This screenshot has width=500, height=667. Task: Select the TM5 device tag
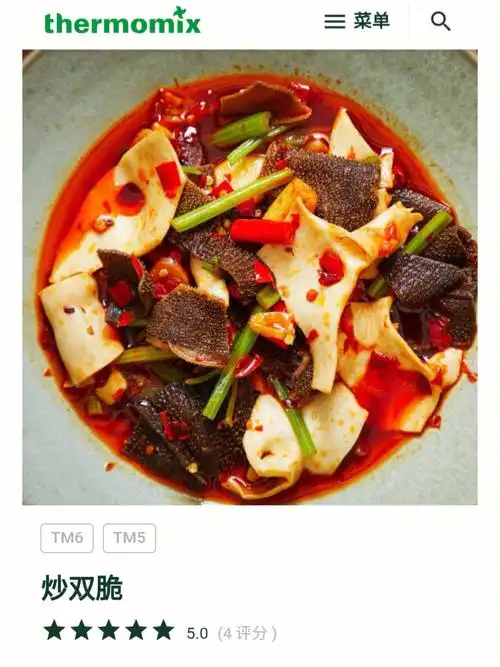coord(129,538)
